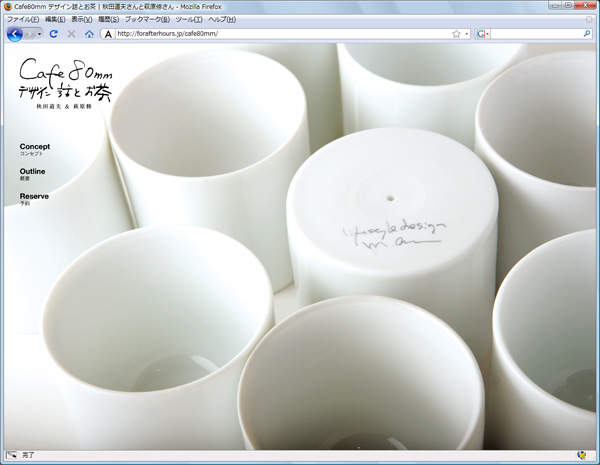Open the ヘルプ(H) menu

(222, 20)
